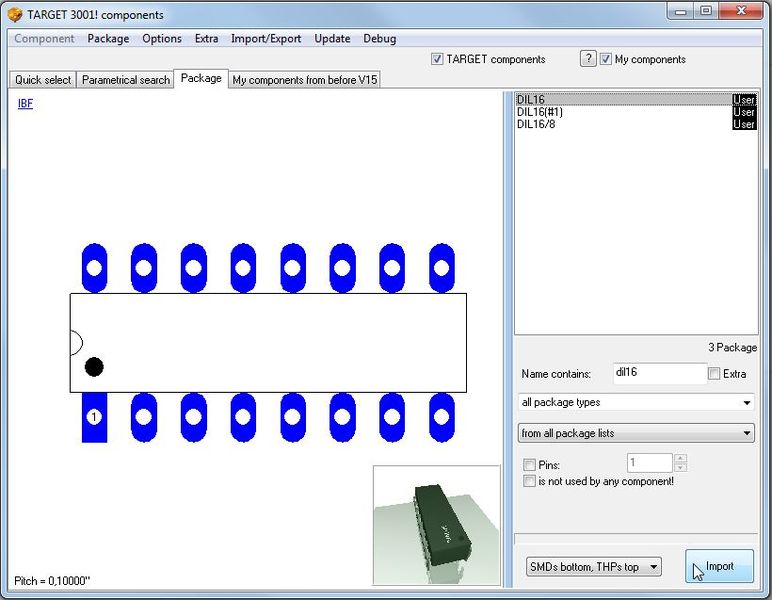772x600 pixels.
Task: Open the Options menu
Action: coord(161,38)
